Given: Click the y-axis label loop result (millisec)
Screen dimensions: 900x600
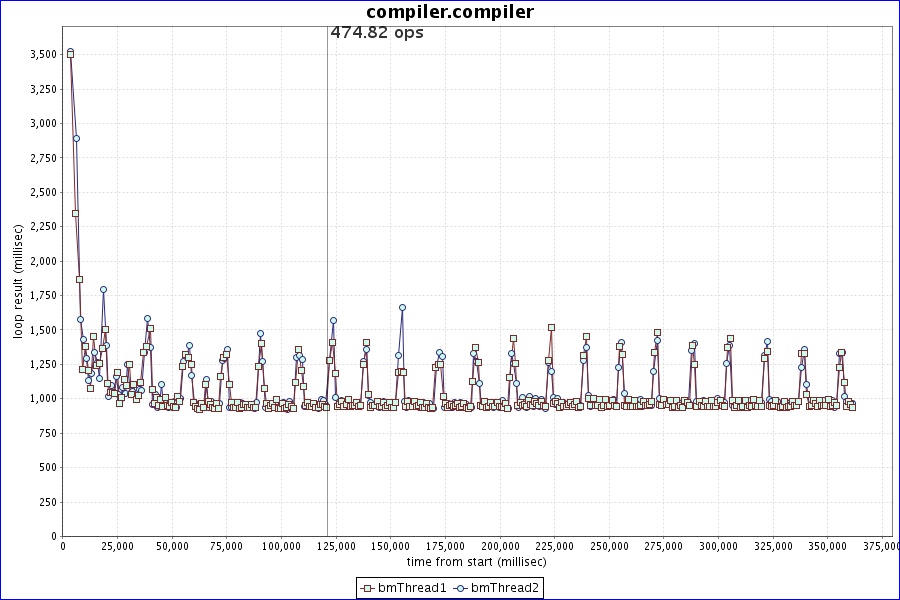Looking at the screenshot, I should [x=18, y=281].
